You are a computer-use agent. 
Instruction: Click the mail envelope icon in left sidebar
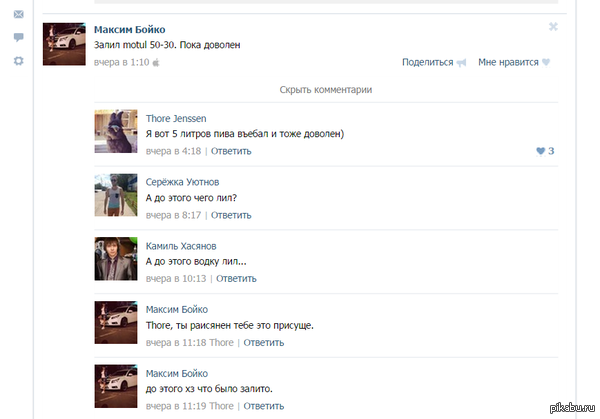pos(18,14)
